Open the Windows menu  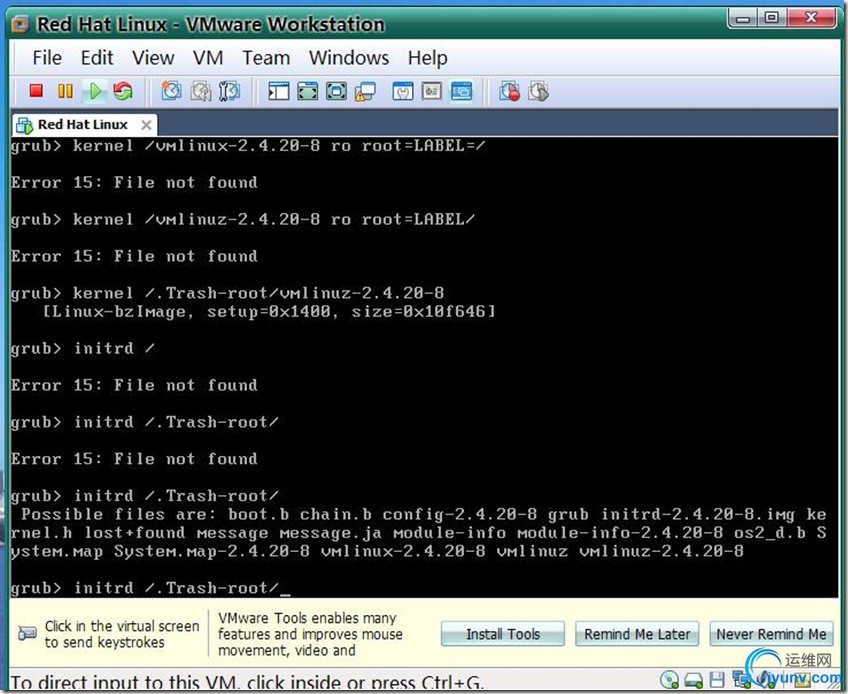[x=349, y=58]
